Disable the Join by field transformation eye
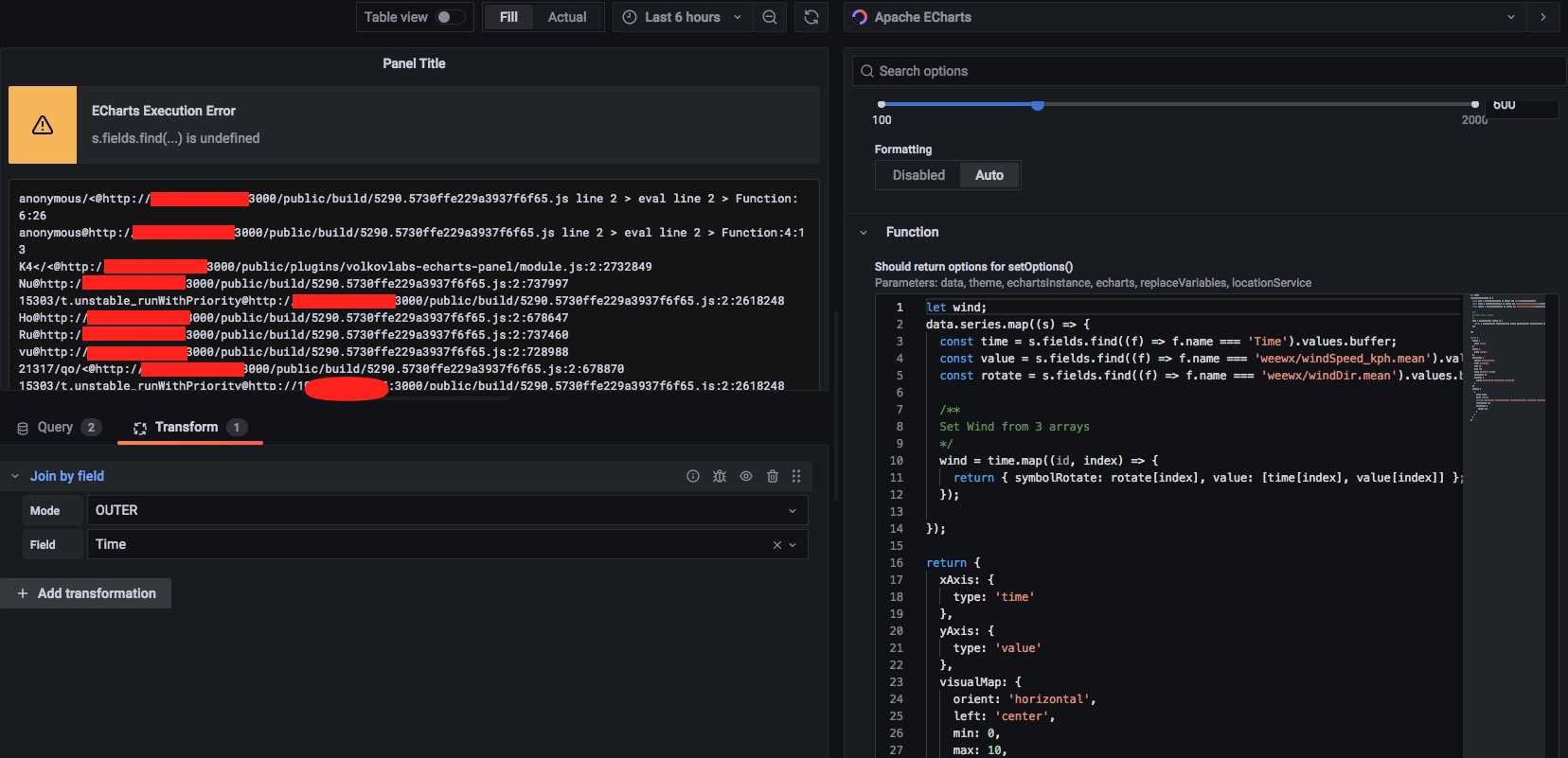The height and width of the screenshot is (758, 1568). click(746, 476)
